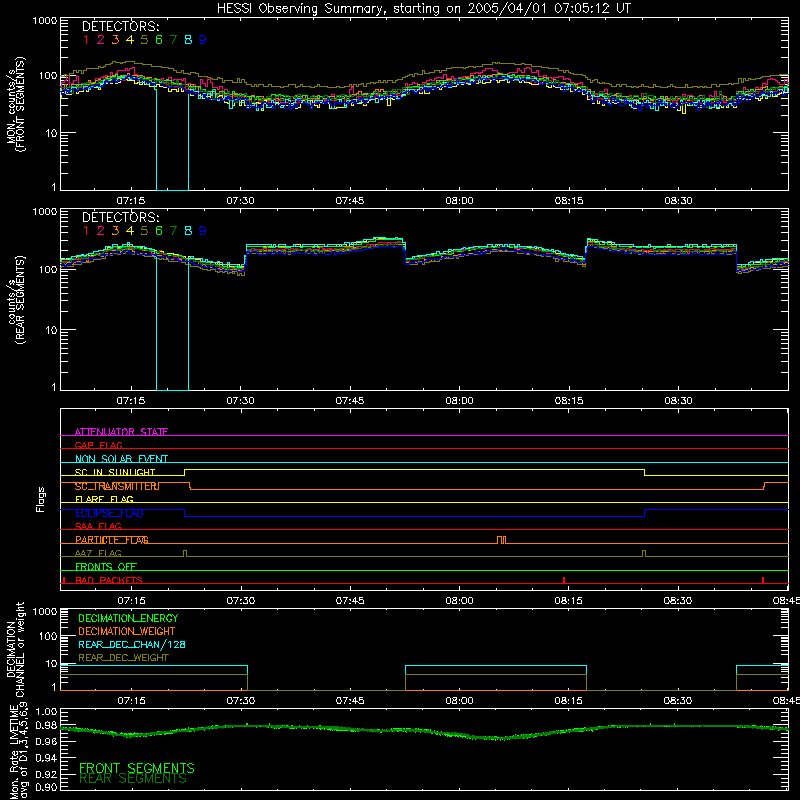
Task: Click the ECLIPSE_FLAG label
Action: 109,513
